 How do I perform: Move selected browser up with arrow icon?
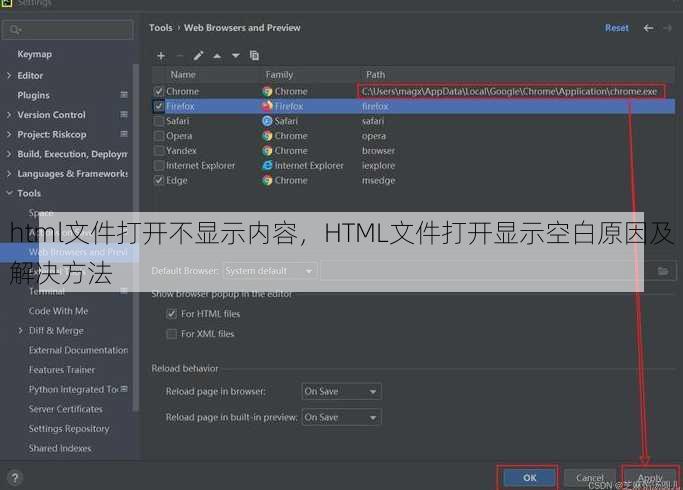click(x=217, y=56)
